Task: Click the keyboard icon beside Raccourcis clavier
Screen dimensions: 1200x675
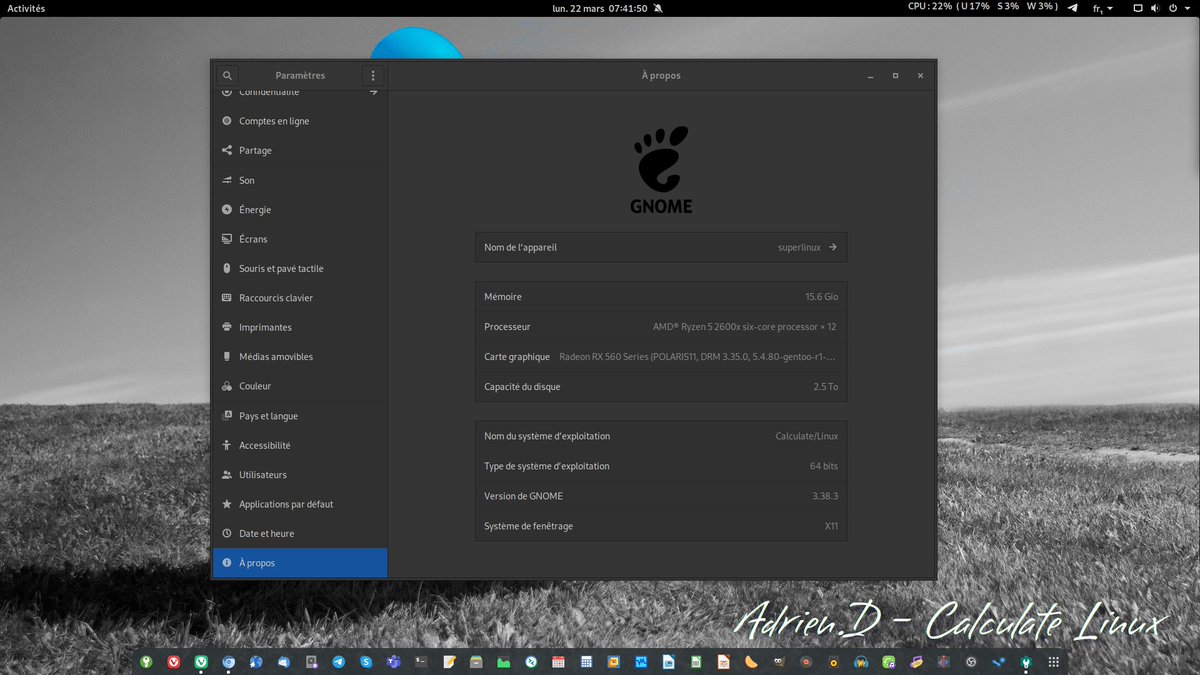Action: 227,298
